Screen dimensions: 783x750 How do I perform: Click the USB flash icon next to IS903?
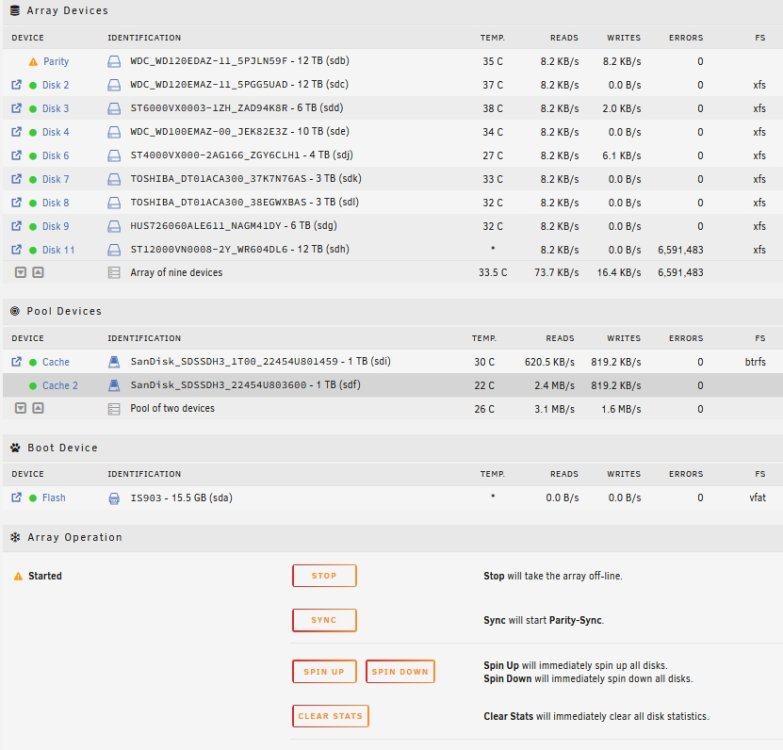114,498
